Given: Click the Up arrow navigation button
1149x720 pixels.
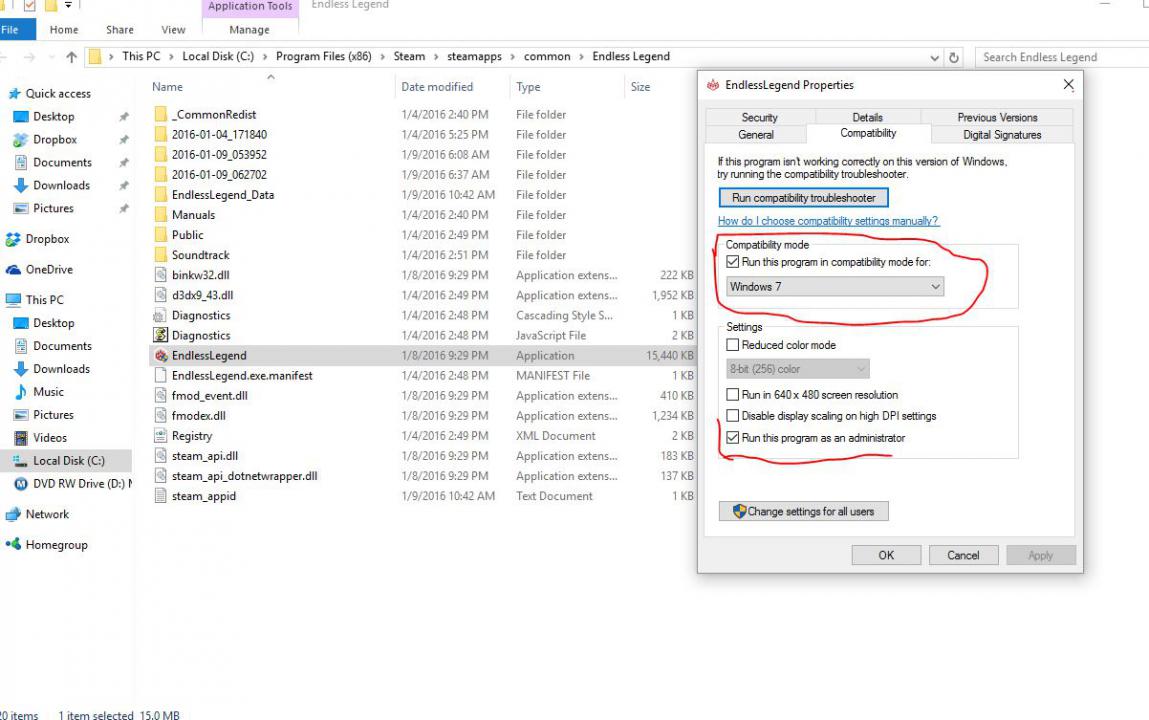Looking at the screenshot, I should pos(71,57).
